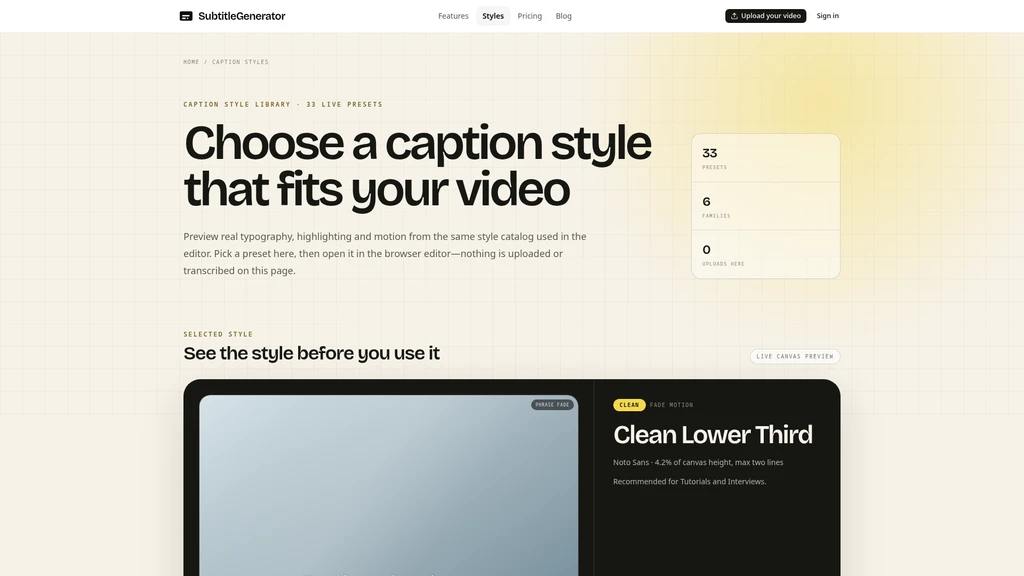Click the upload arrow icon in header button
Viewport: 1024px width, 576px height.
click(x=734, y=16)
